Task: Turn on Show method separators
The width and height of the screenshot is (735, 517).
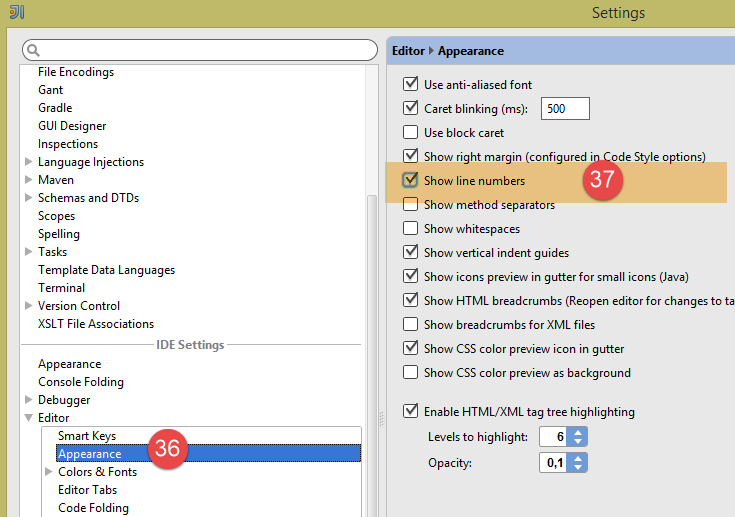Action: point(410,205)
